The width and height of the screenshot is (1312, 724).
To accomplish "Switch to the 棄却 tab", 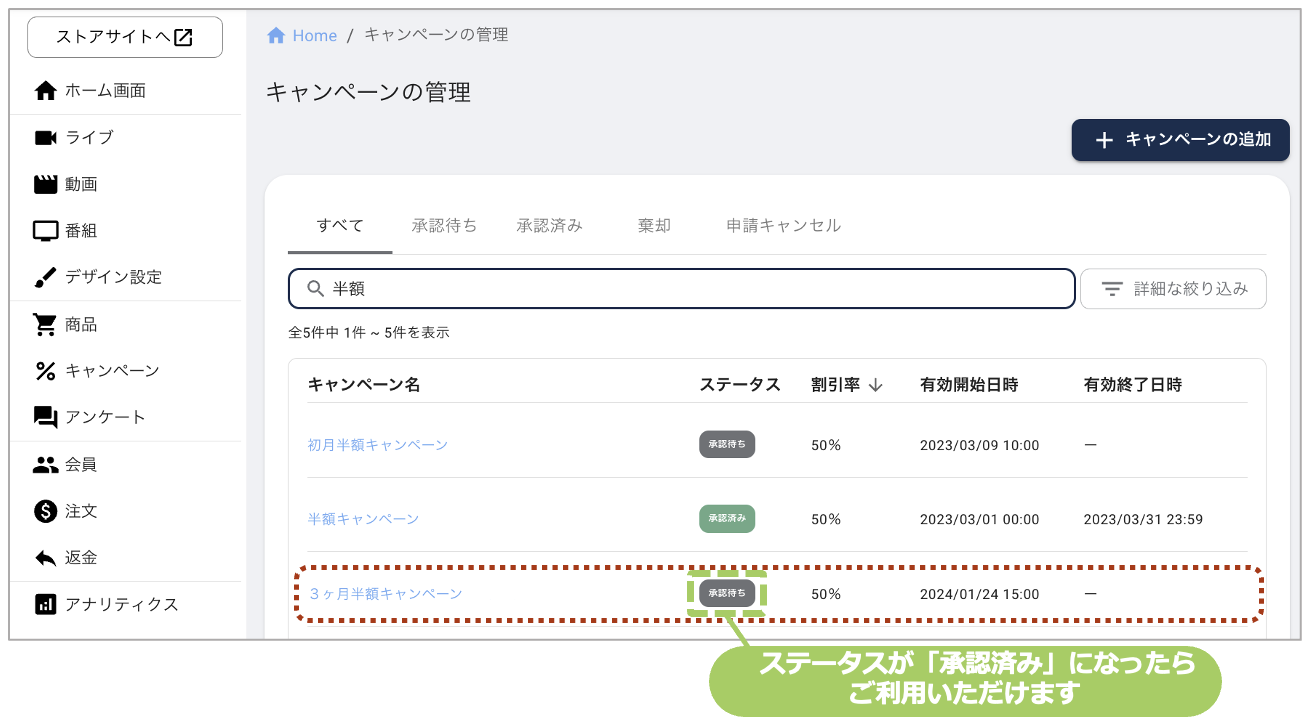I will [654, 225].
